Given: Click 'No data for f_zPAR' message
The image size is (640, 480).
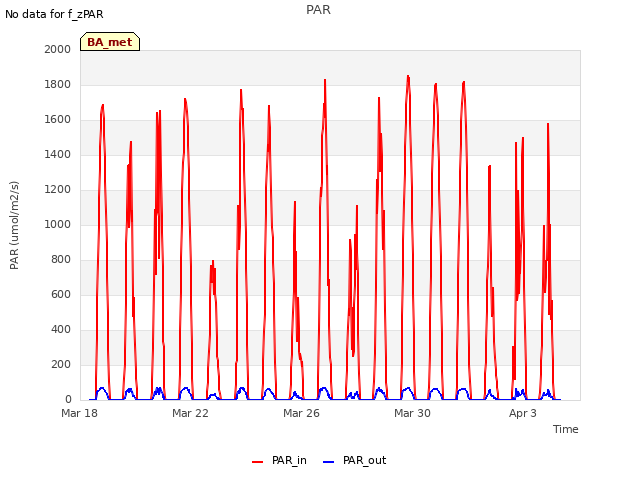Looking at the screenshot, I should tap(54, 14).
